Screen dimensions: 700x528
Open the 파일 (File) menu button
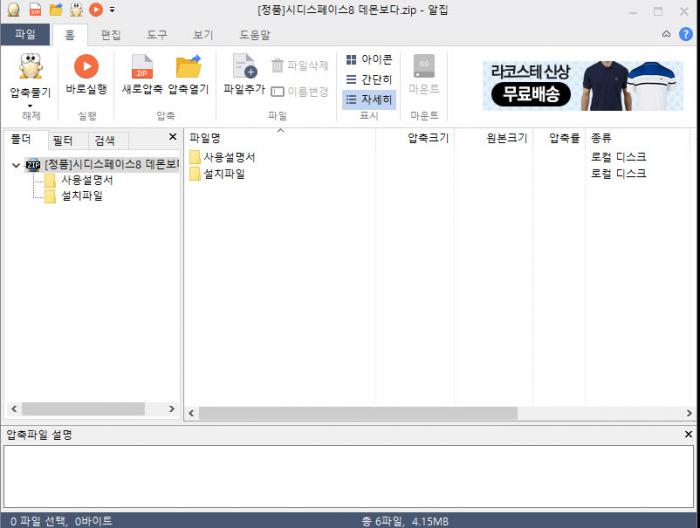click(x=25, y=34)
